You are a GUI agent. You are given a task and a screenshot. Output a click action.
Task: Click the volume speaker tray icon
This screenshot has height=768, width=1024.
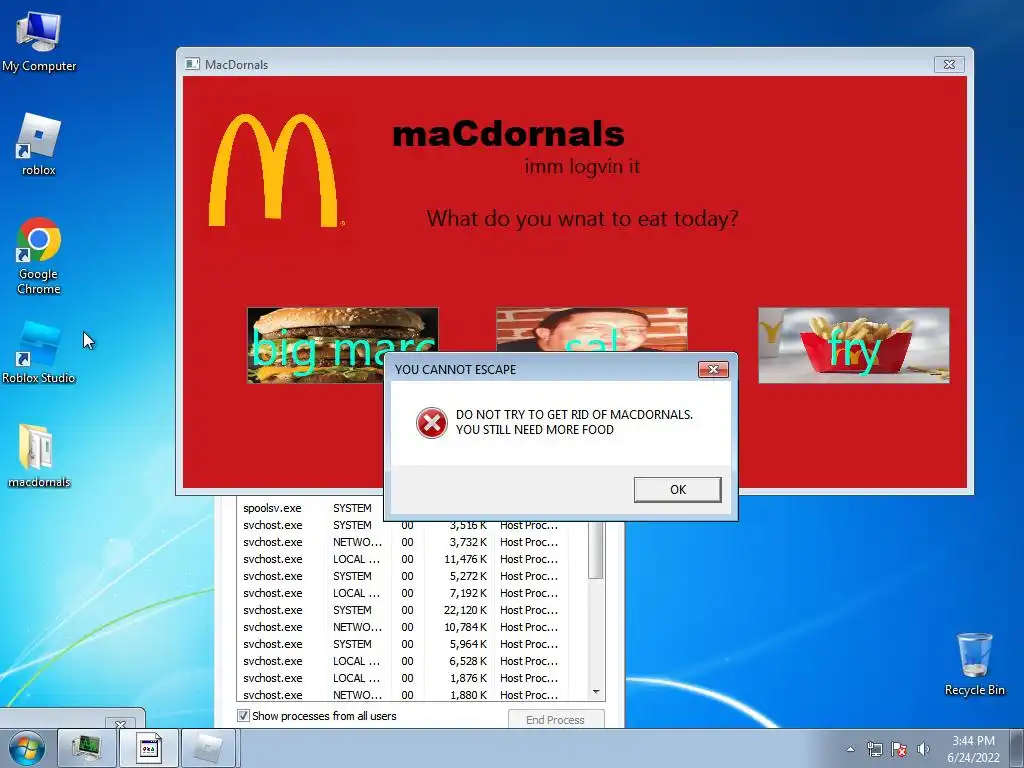click(923, 749)
